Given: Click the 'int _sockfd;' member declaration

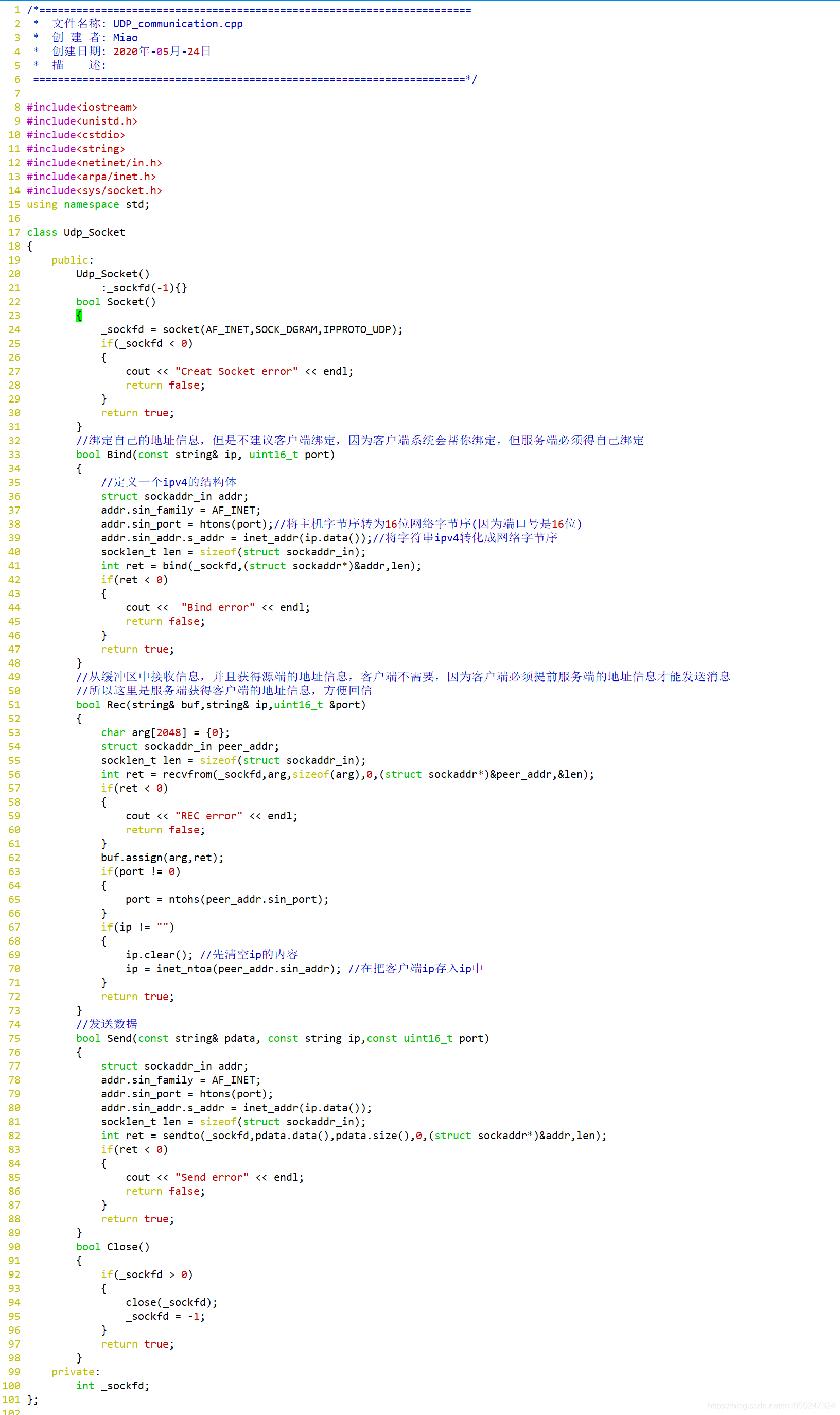Looking at the screenshot, I should [x=113, y=1386].
